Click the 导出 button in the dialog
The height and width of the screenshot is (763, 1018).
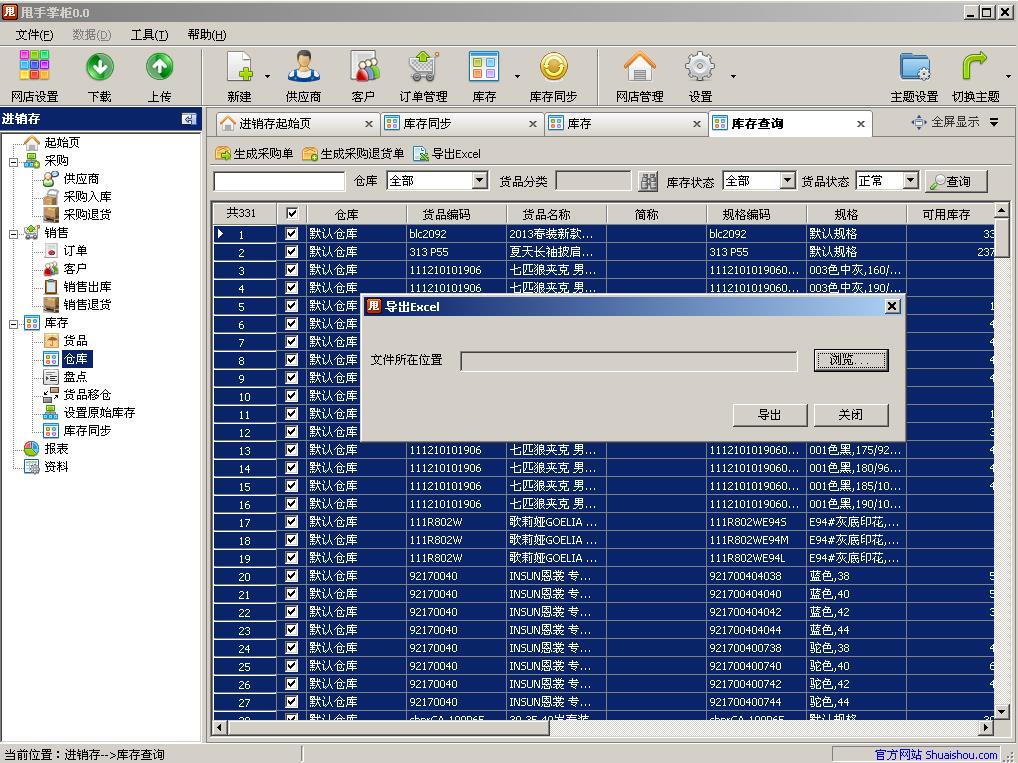(x=770, y=414)
